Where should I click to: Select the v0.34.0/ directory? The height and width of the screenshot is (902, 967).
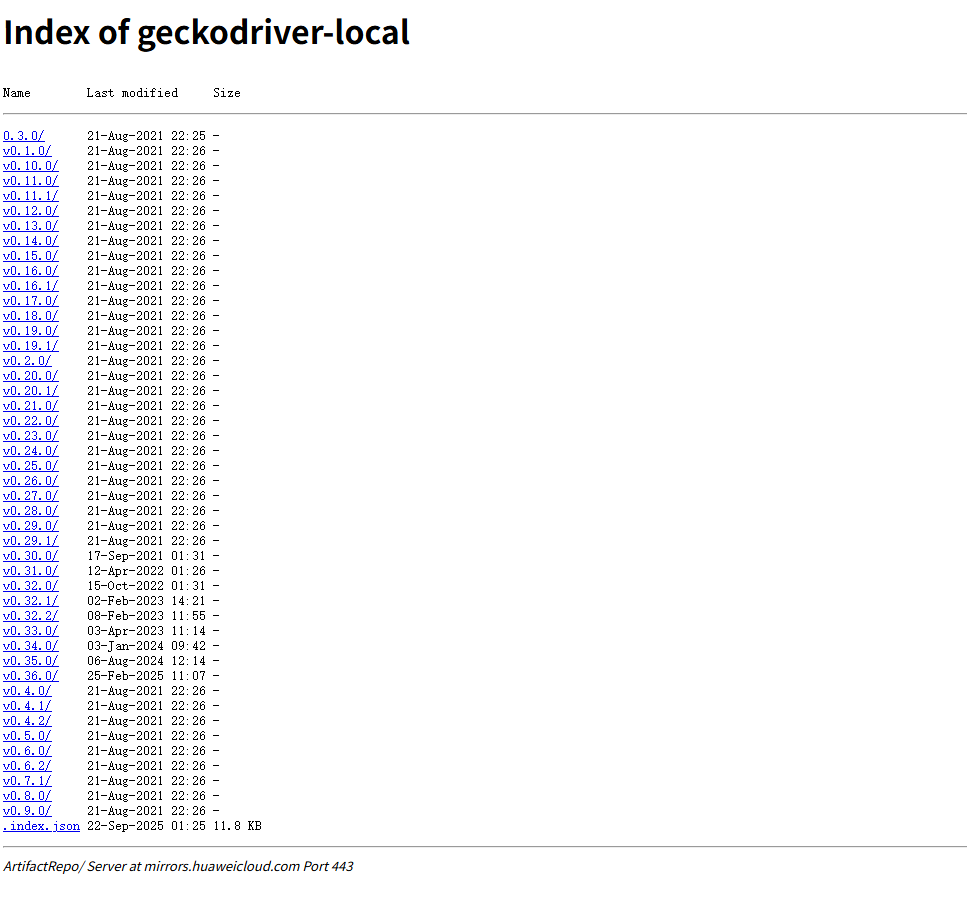coord(30,646)
